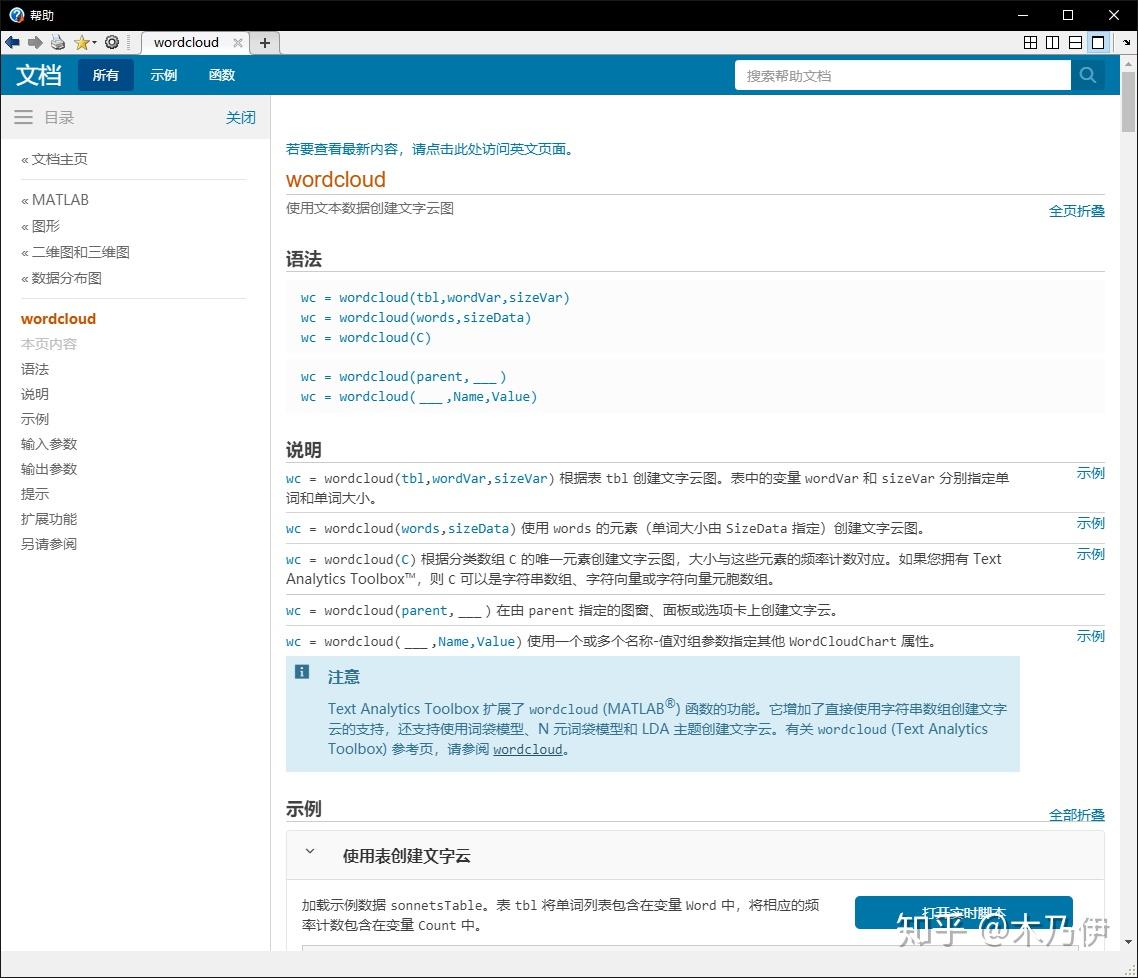
Task: Click sizeData argument link in 说明
Action: coord(478,528)
